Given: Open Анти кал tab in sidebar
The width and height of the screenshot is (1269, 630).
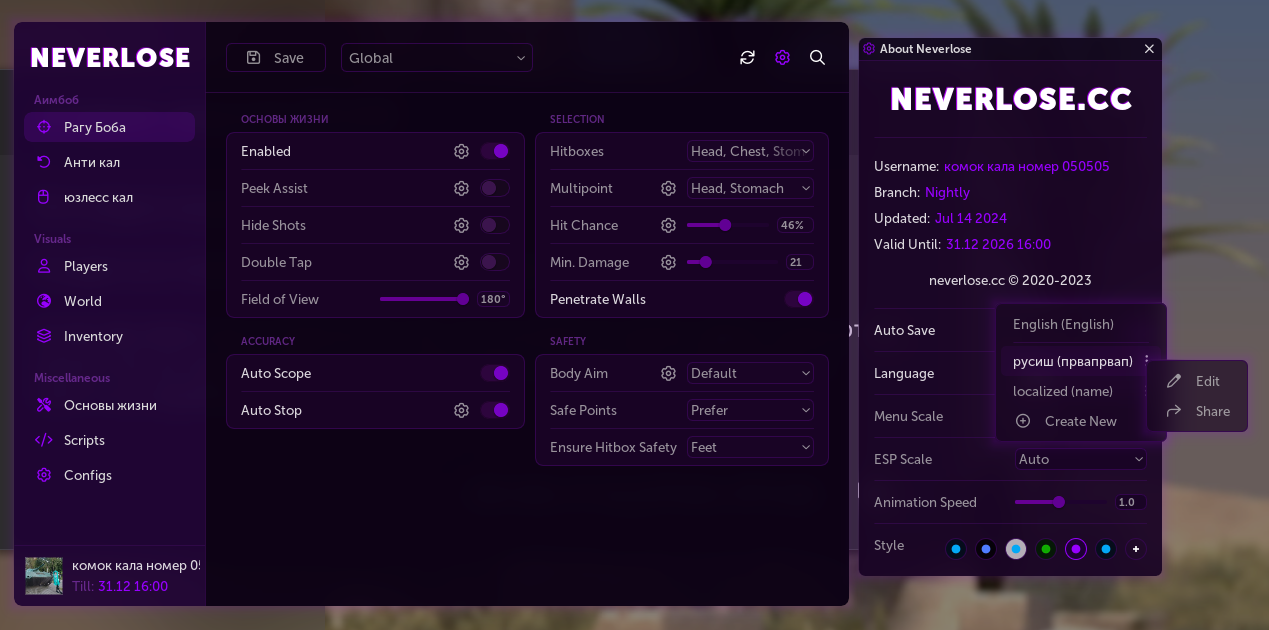Looking at the screenshot, I should (109, 162).
